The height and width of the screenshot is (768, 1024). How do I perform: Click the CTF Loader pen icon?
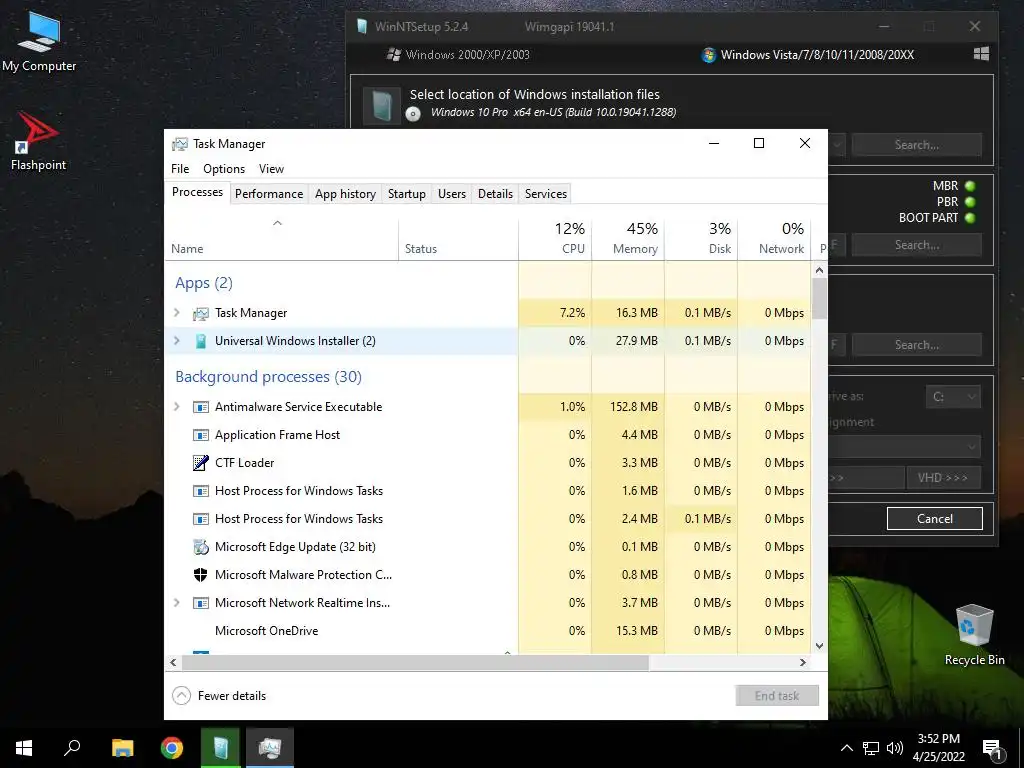pos(200,463)
